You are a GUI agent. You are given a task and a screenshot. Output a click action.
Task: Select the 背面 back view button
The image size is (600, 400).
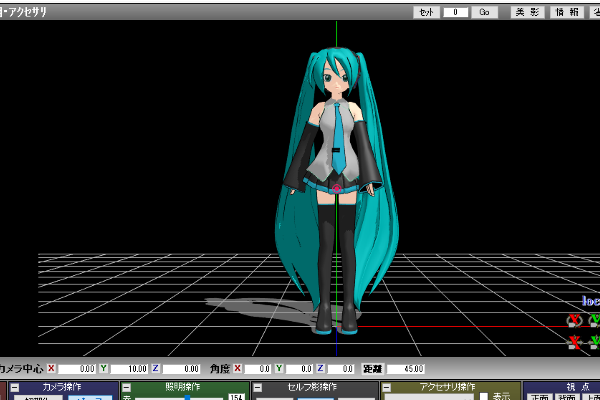(x=565, y=397)
